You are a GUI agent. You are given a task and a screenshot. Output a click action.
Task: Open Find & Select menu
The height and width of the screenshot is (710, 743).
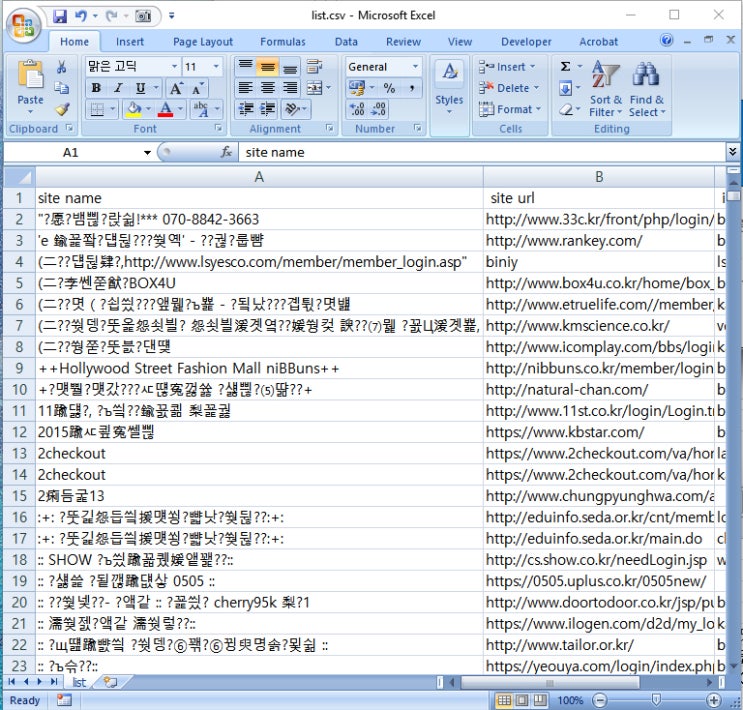647,90
